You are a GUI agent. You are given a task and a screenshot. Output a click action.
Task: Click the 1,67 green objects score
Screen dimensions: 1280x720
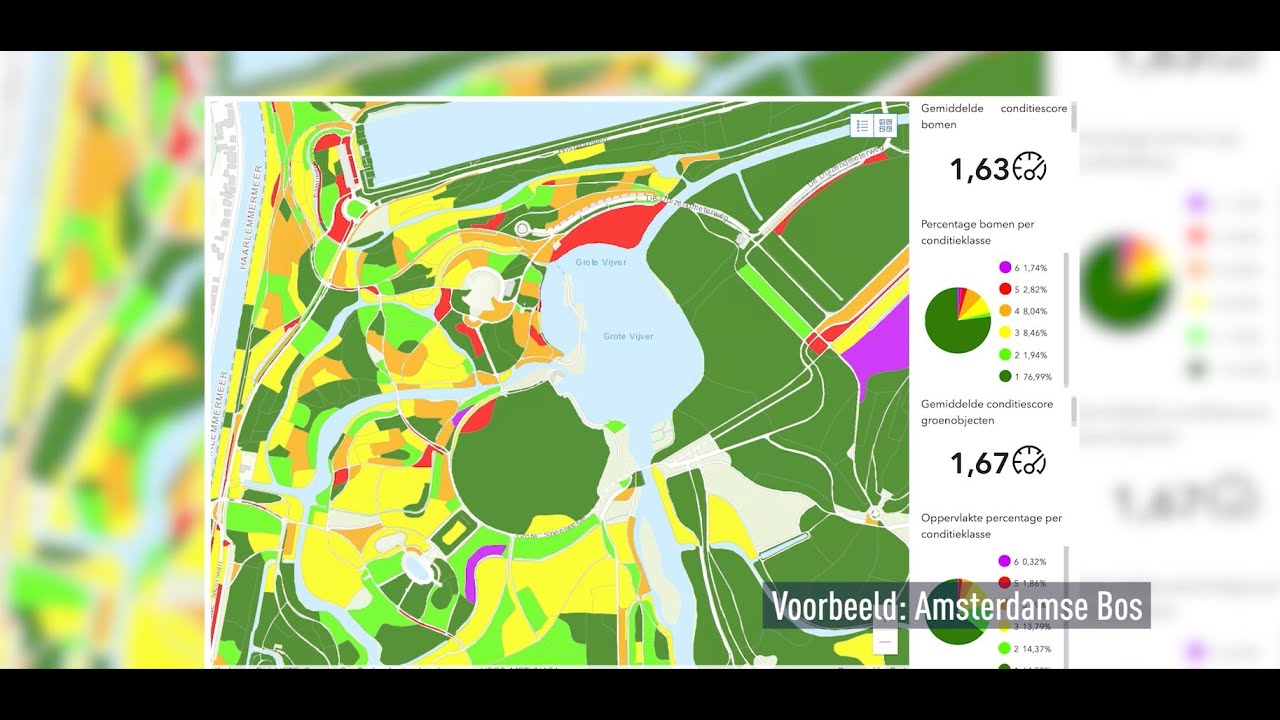click(x=980, y=463)
